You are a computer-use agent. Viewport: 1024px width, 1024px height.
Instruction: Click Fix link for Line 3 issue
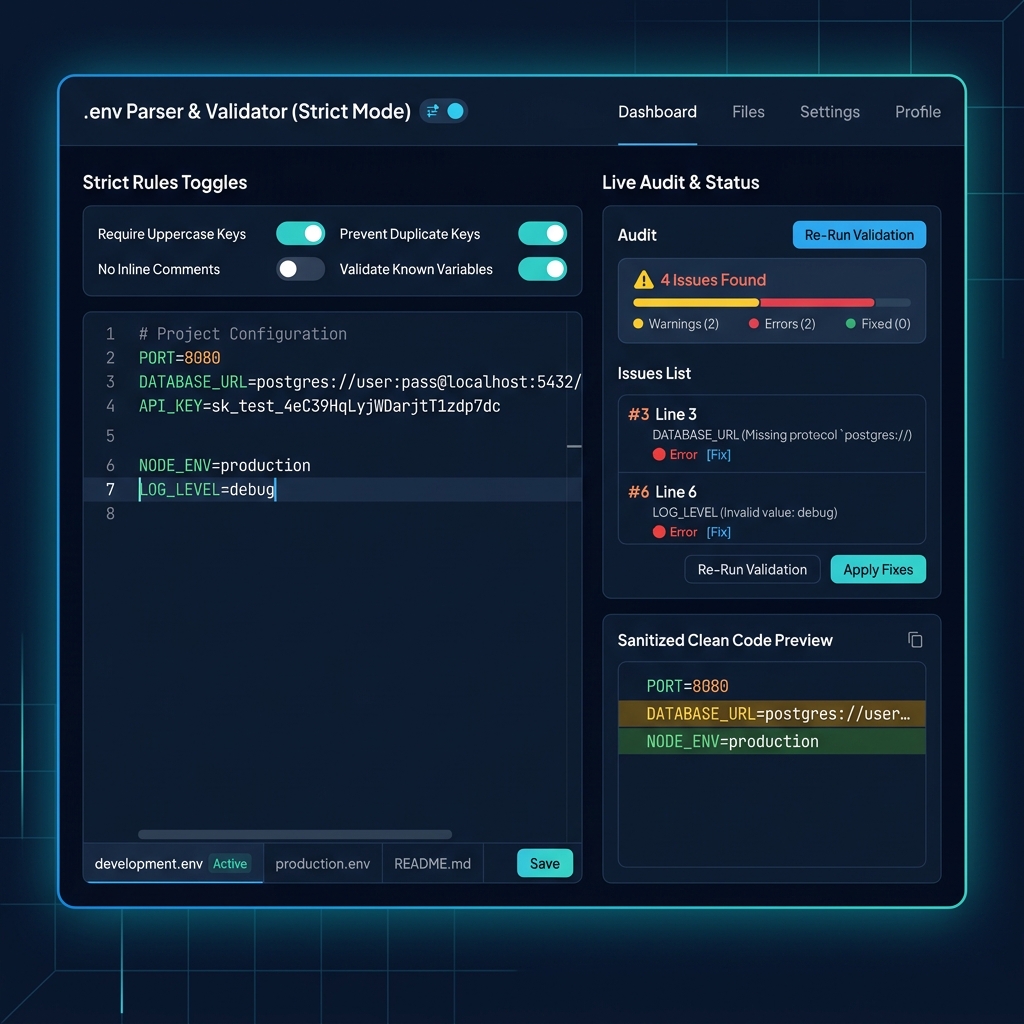[x=718, y=455]
